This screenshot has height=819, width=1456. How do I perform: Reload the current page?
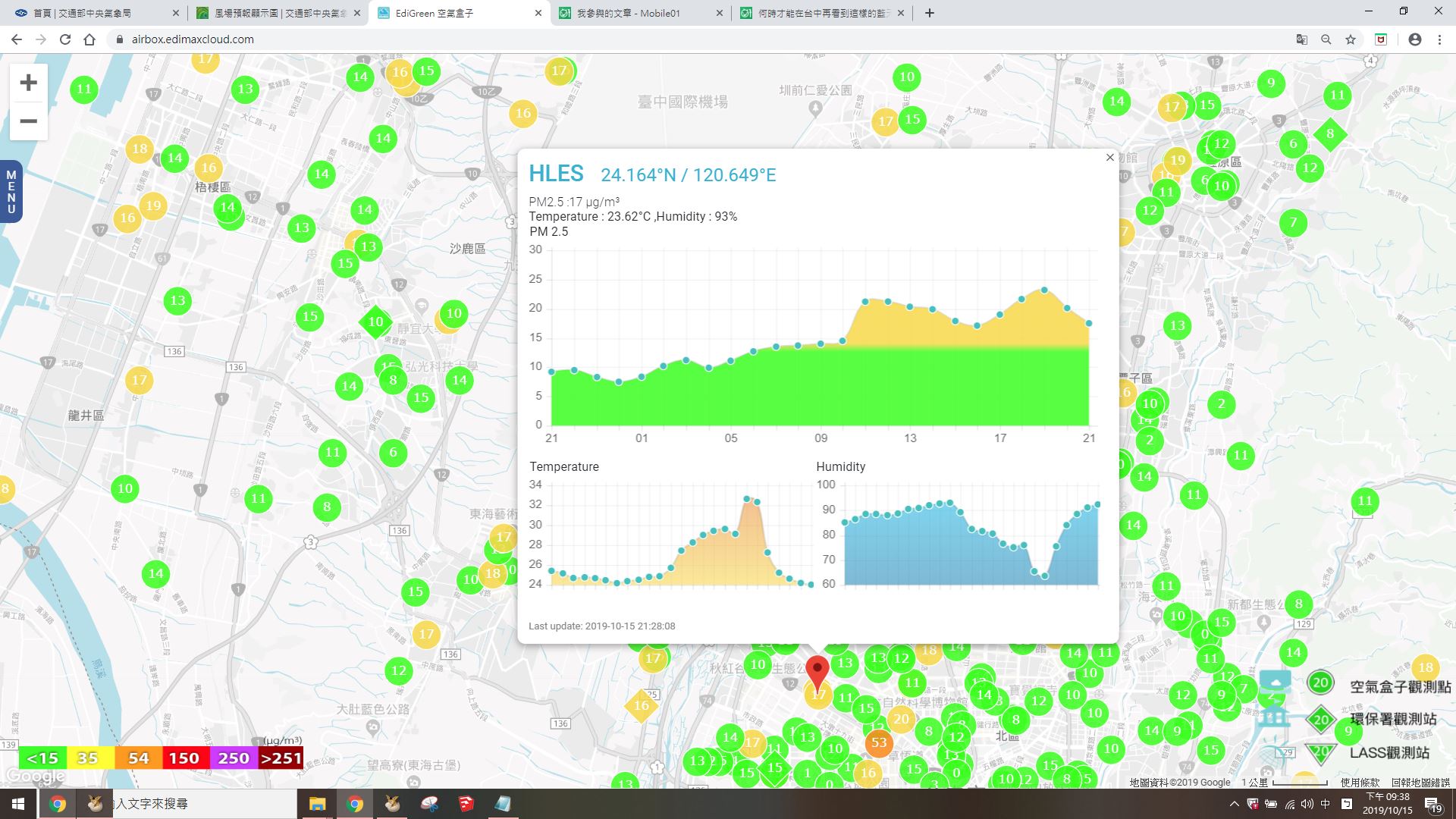tap(65, 39)
